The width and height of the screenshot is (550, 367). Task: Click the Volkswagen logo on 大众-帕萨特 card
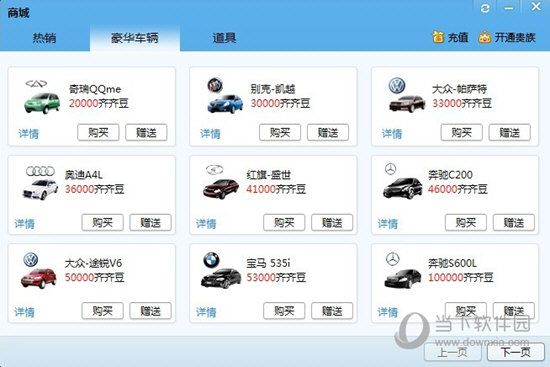397,86
